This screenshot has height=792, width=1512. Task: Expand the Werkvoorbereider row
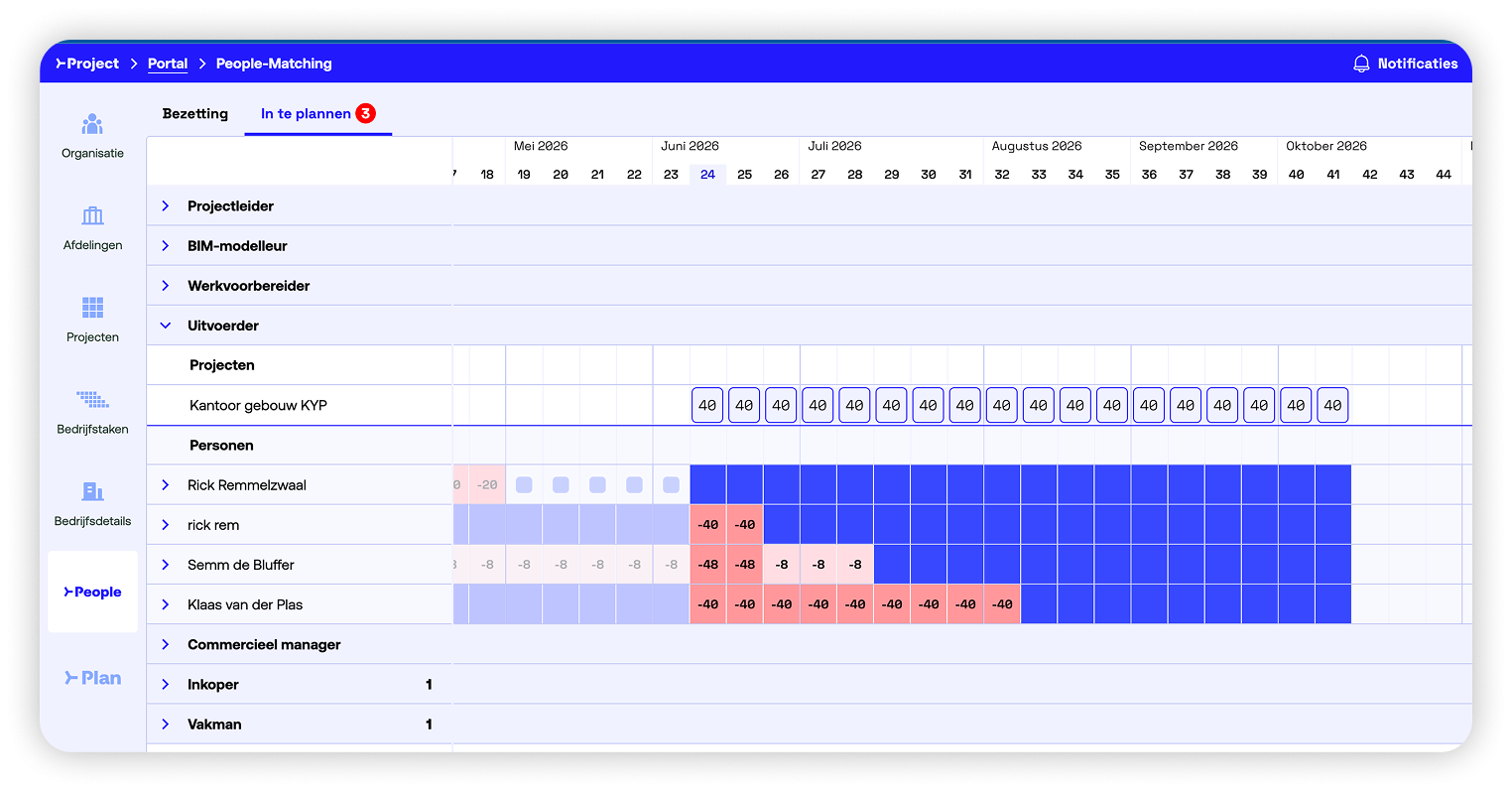166,286
